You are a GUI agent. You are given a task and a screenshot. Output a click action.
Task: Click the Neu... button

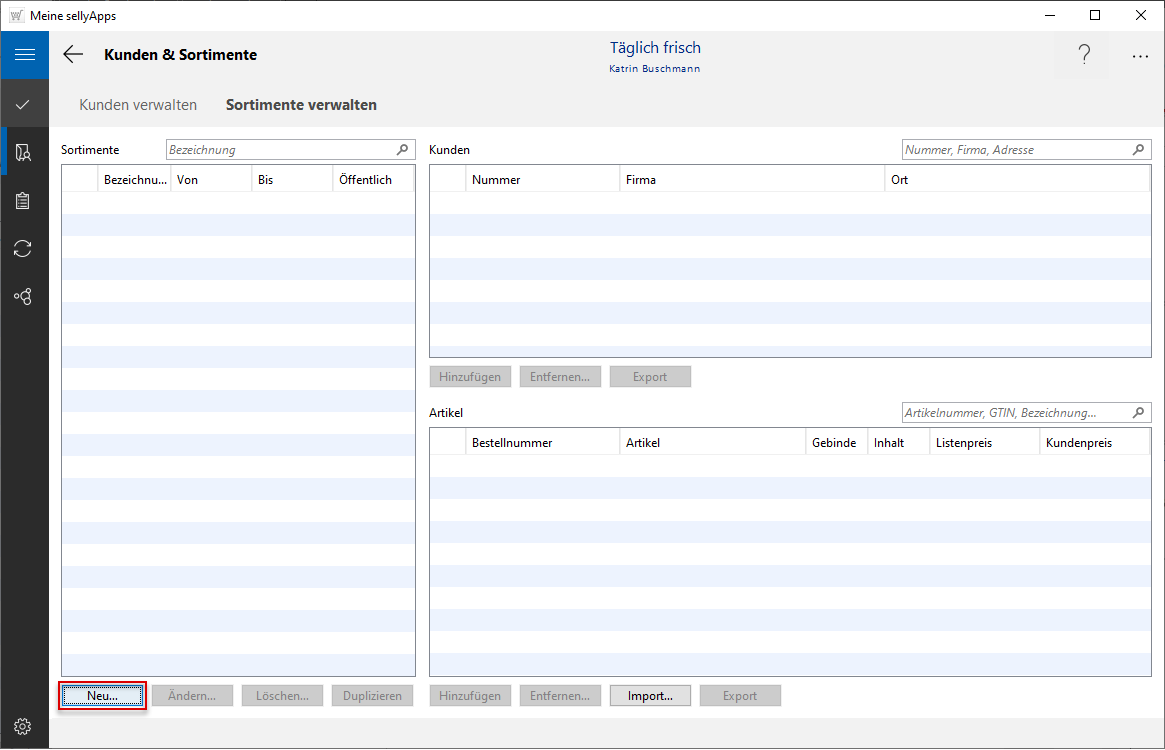tap(102, 696)
